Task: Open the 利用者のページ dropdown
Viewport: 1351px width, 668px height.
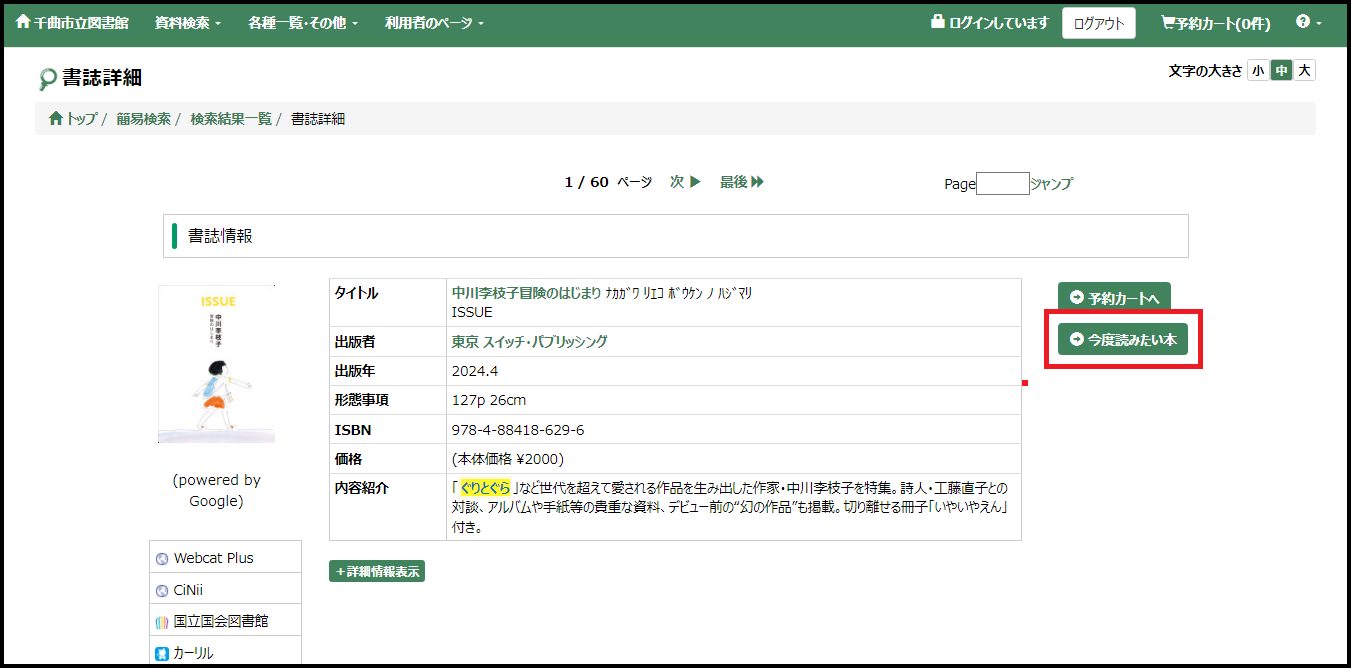Action: click(434, 22)
